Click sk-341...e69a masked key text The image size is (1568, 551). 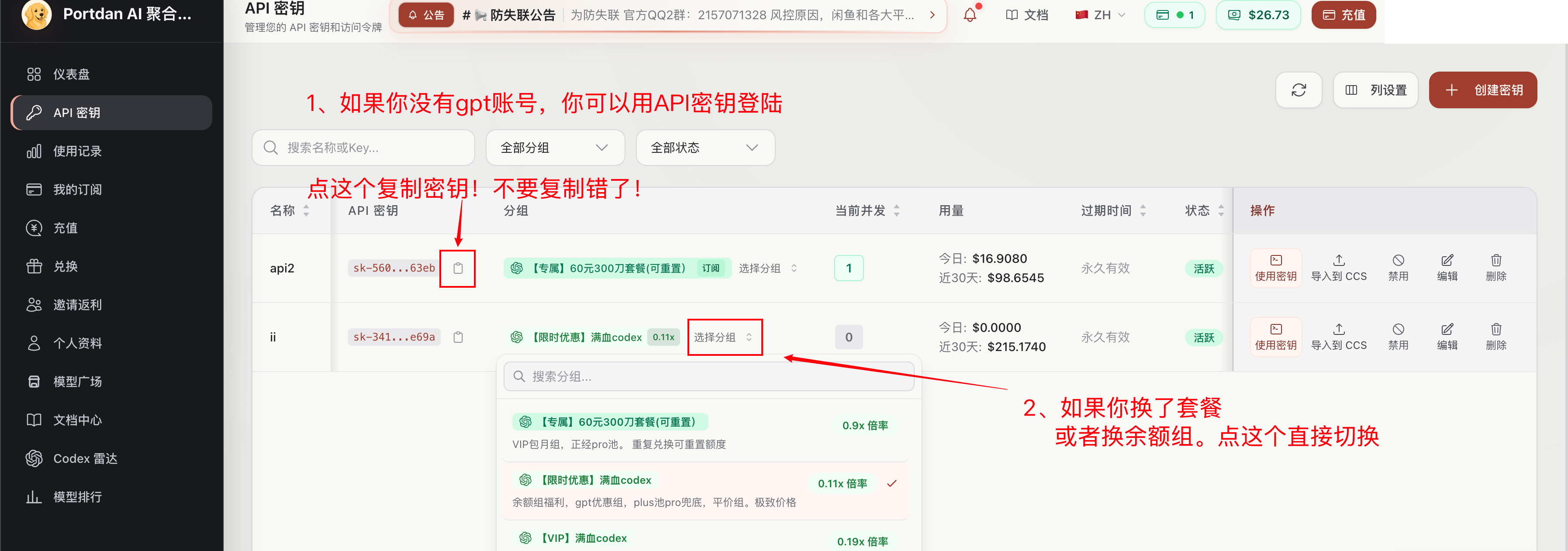coord(394,337)
